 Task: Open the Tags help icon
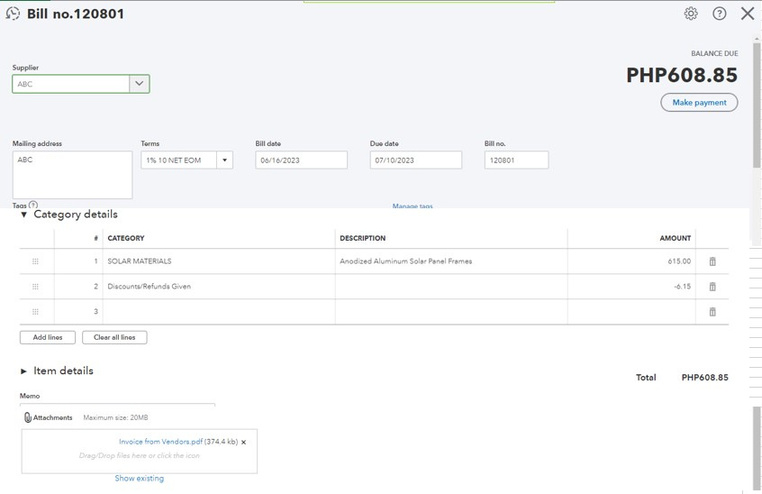33,205
